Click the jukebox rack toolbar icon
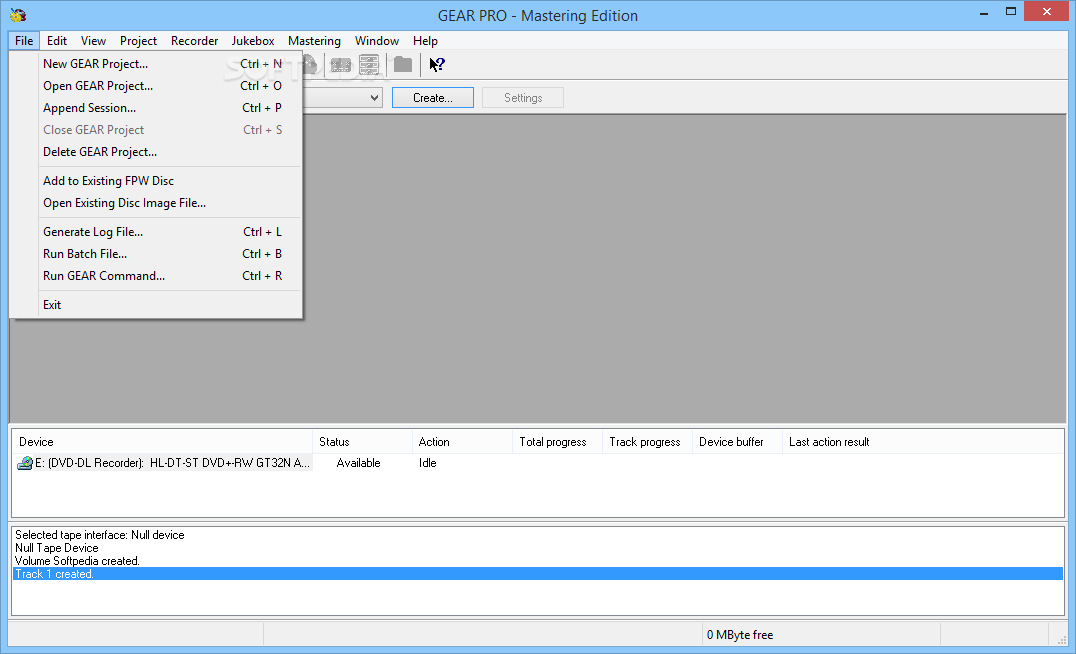1076x654 pixels. tap(369, 65)
